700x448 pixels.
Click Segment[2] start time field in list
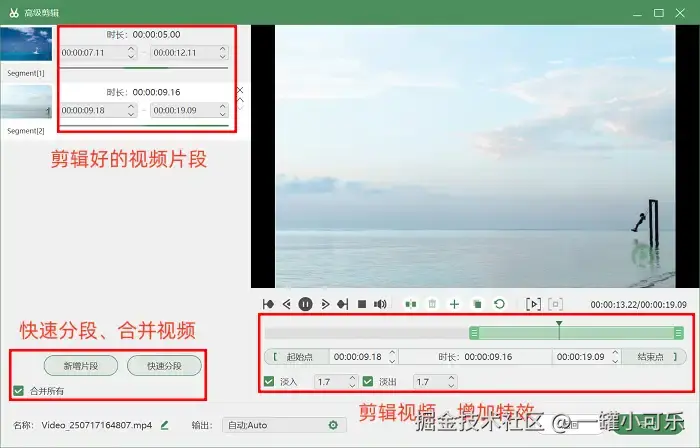(x=93, y=110)
